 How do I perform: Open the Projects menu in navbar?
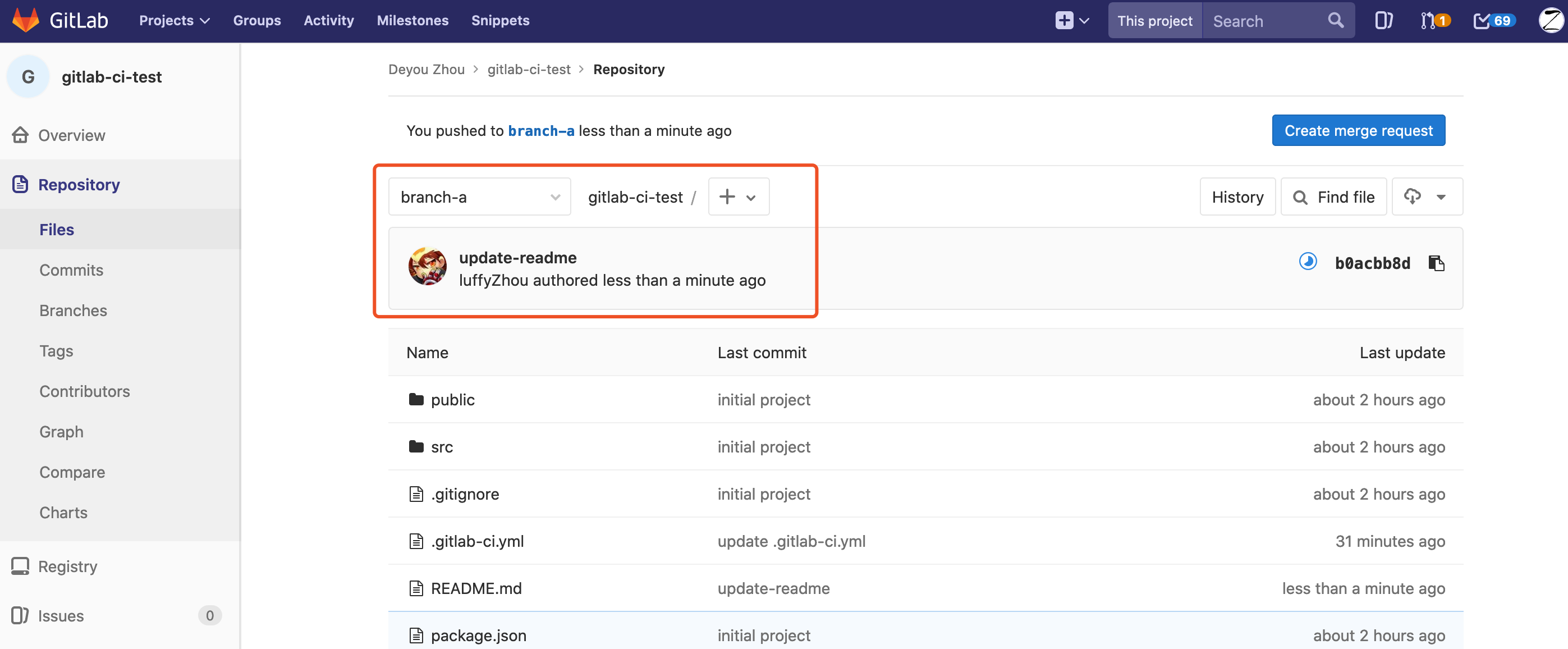point(174,21)
